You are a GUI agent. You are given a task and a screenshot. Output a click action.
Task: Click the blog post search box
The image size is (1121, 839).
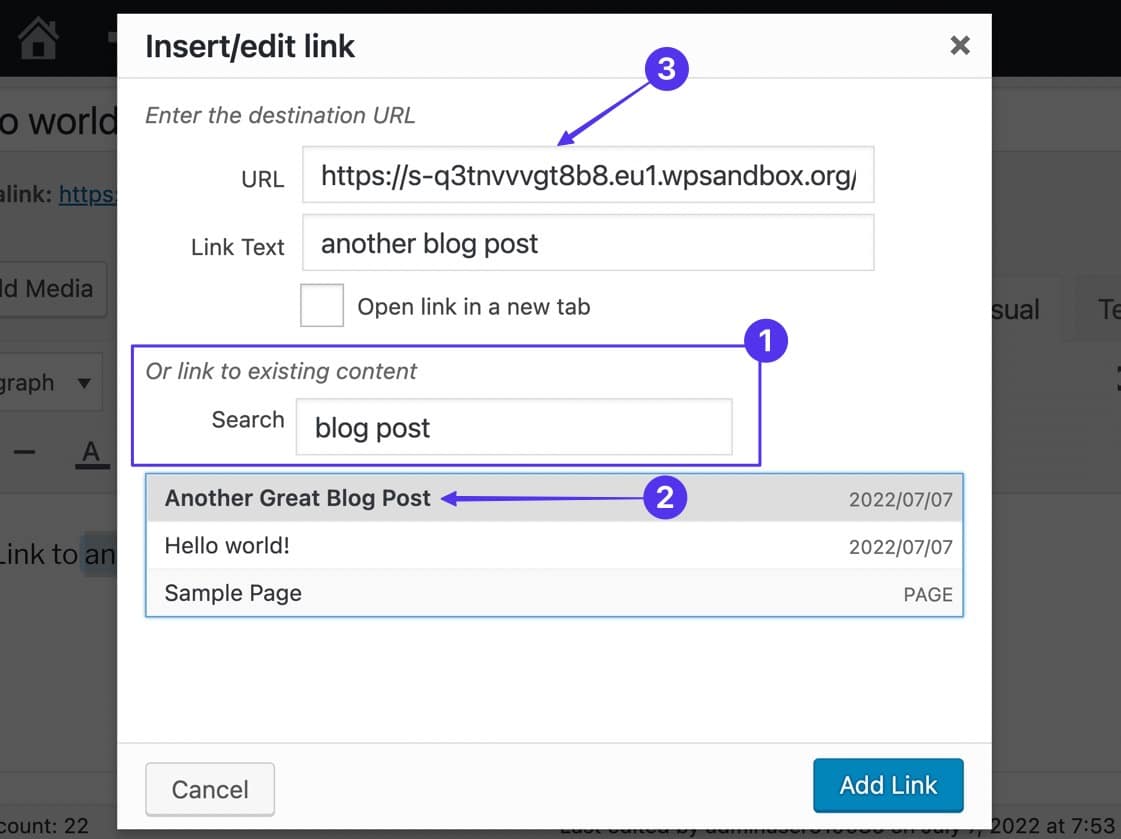point(513,427)
